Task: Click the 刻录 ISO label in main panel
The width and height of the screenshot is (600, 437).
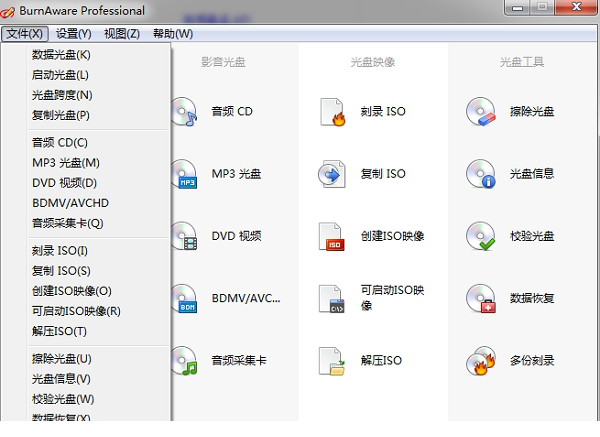Action: click(383, 111)
